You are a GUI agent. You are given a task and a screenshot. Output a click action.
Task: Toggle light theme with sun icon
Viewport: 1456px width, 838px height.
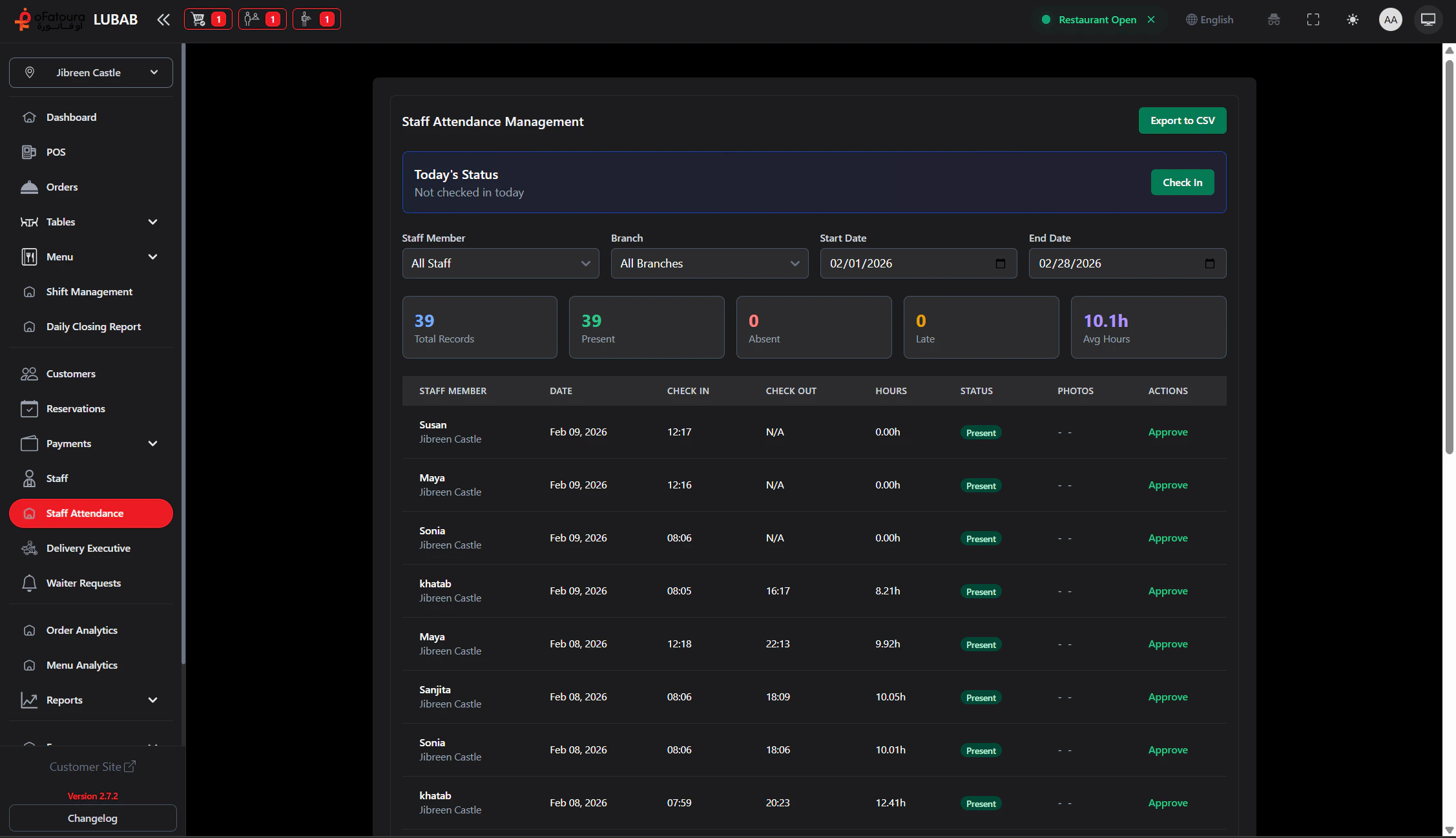point(1353,19)
